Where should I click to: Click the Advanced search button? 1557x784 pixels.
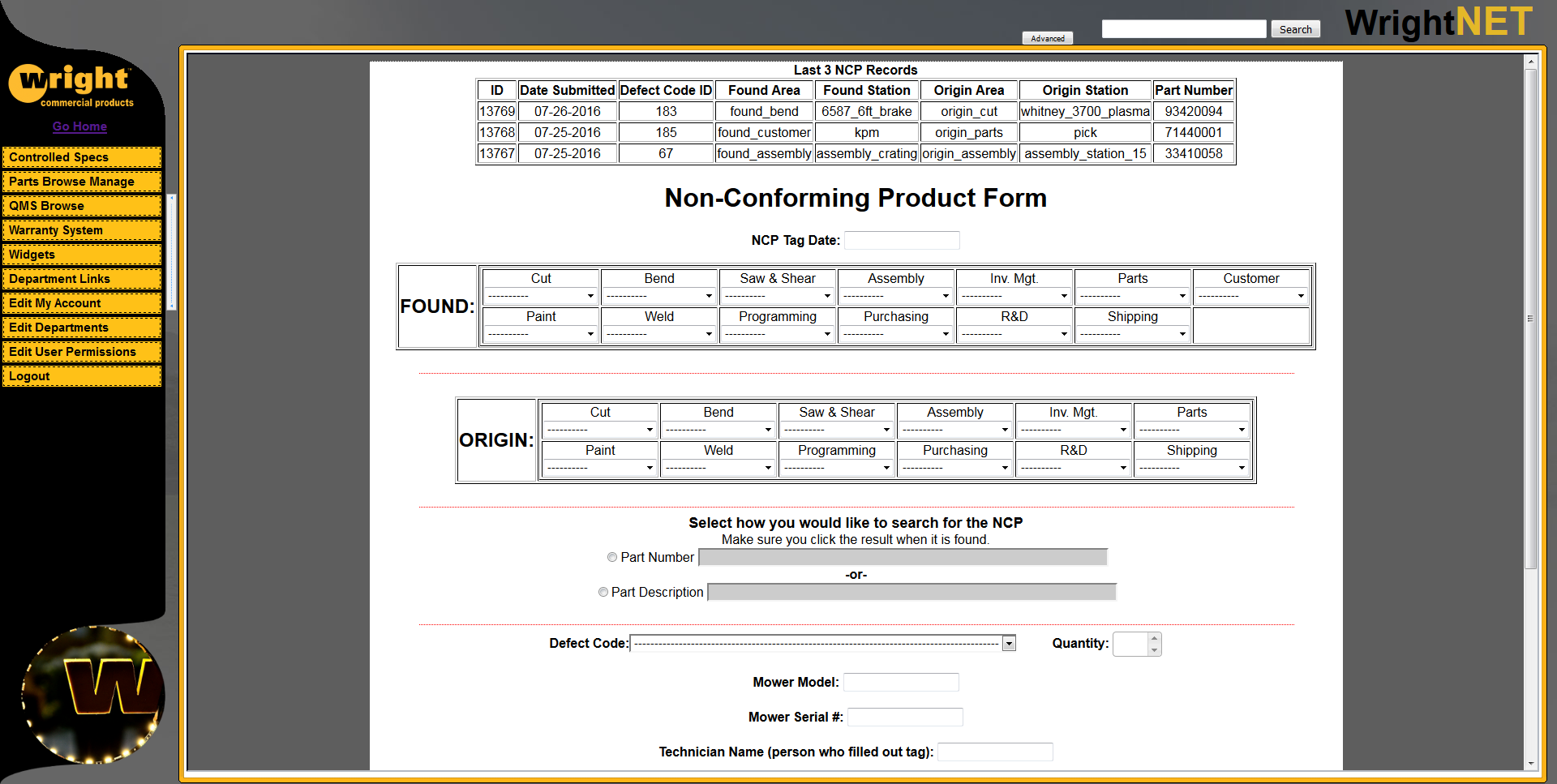(x=1048, y=38)
